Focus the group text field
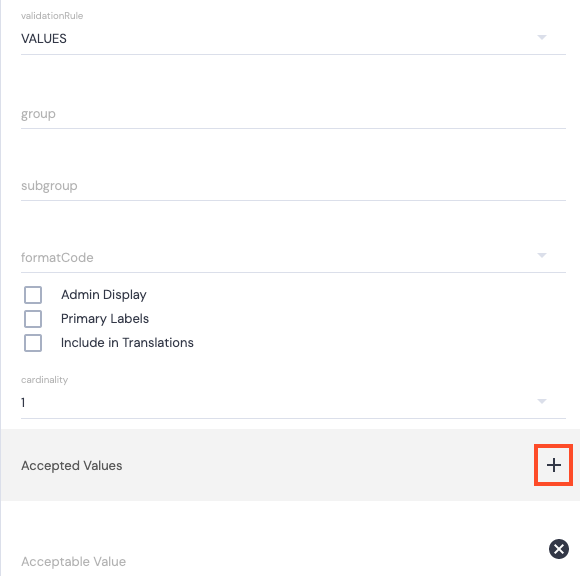The height and width of the screenshot is (576, 580). tap(293, 114)
